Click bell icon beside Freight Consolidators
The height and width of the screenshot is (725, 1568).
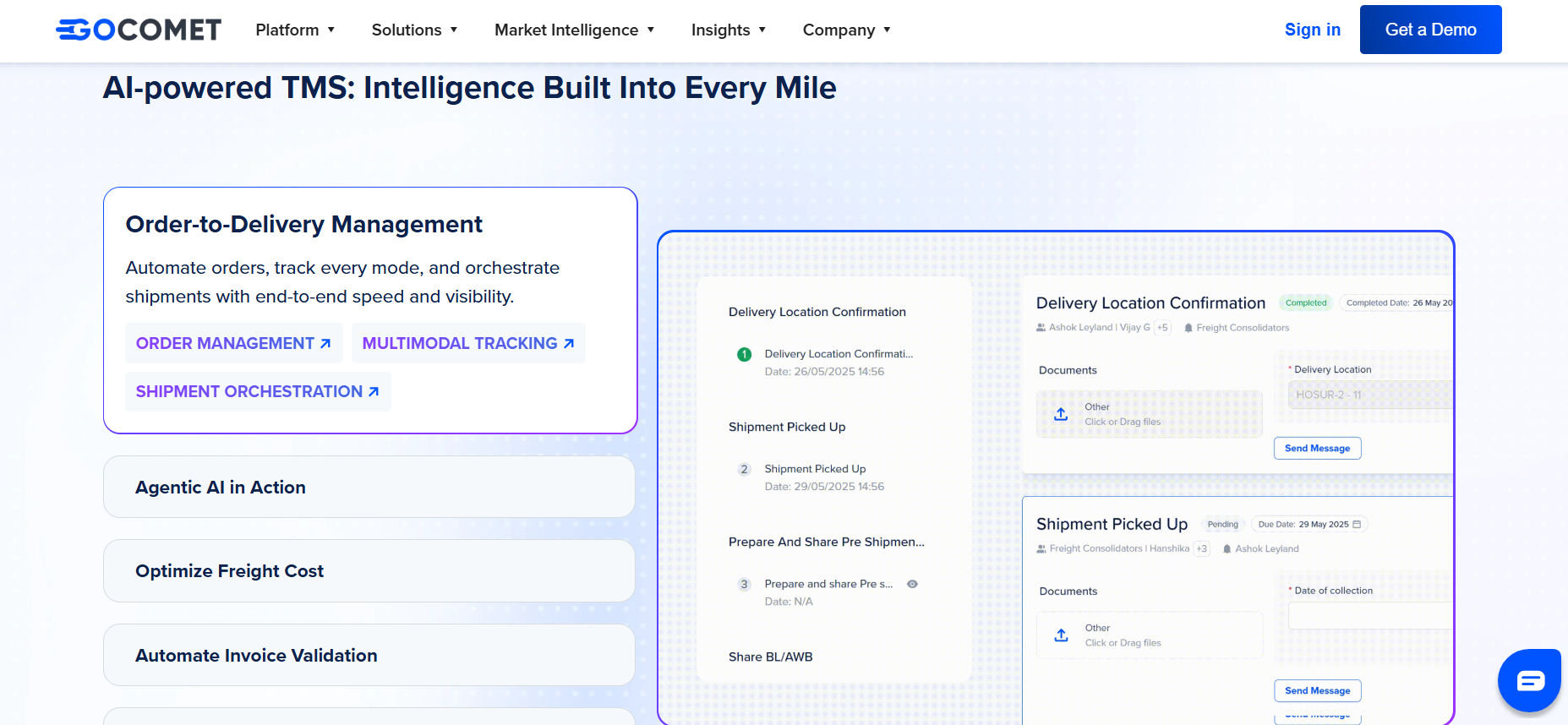coord(1188,328)
